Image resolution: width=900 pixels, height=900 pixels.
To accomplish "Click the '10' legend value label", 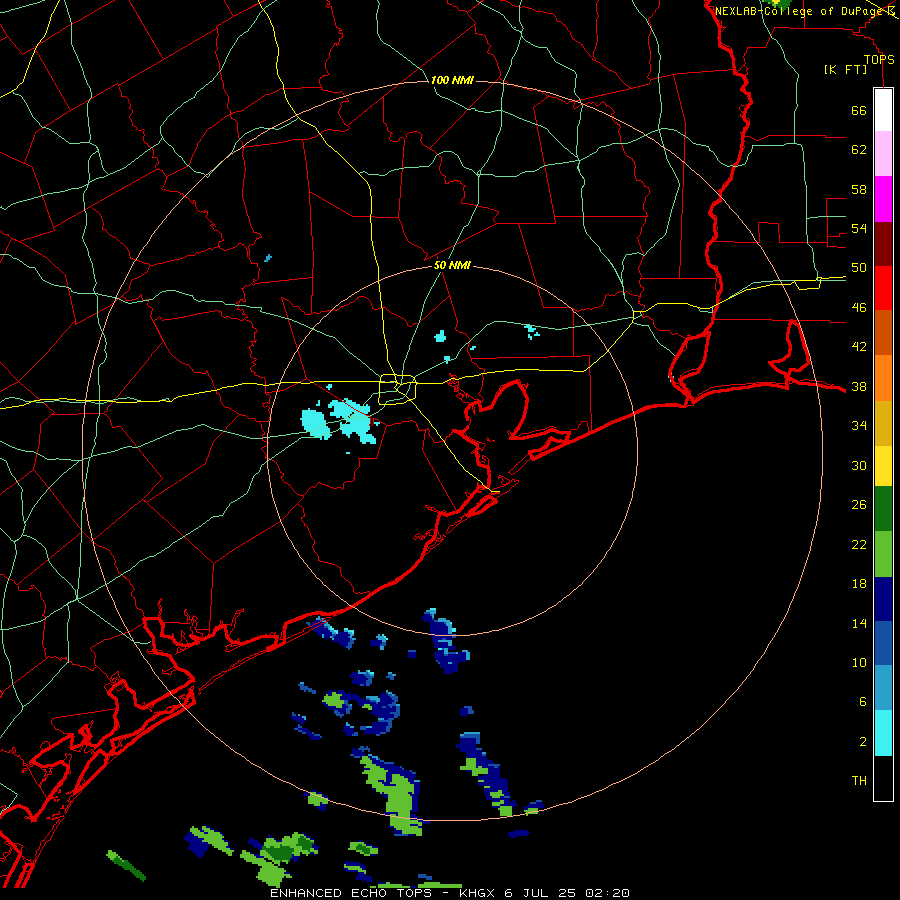I will 859,663.
